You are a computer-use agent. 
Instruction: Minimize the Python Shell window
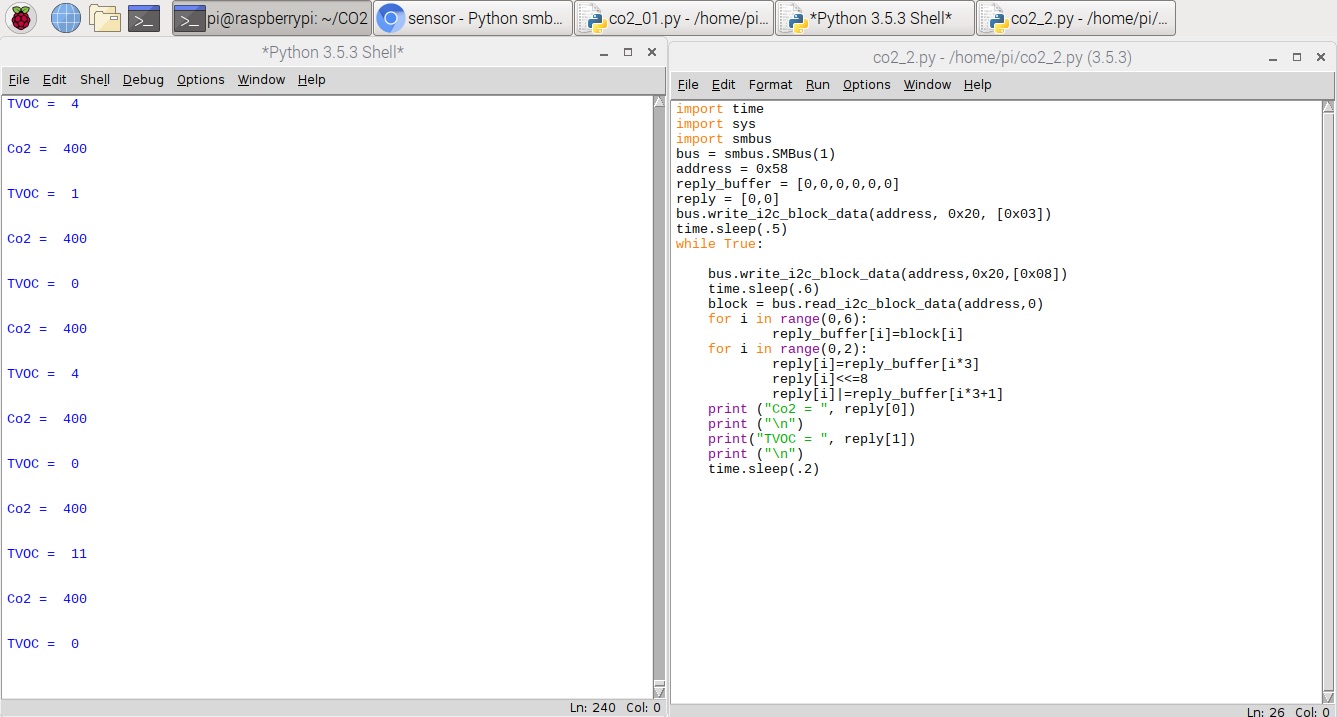[604, 52]
